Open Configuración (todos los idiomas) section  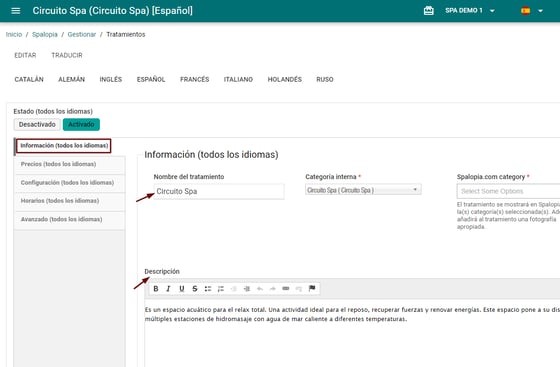70,183
